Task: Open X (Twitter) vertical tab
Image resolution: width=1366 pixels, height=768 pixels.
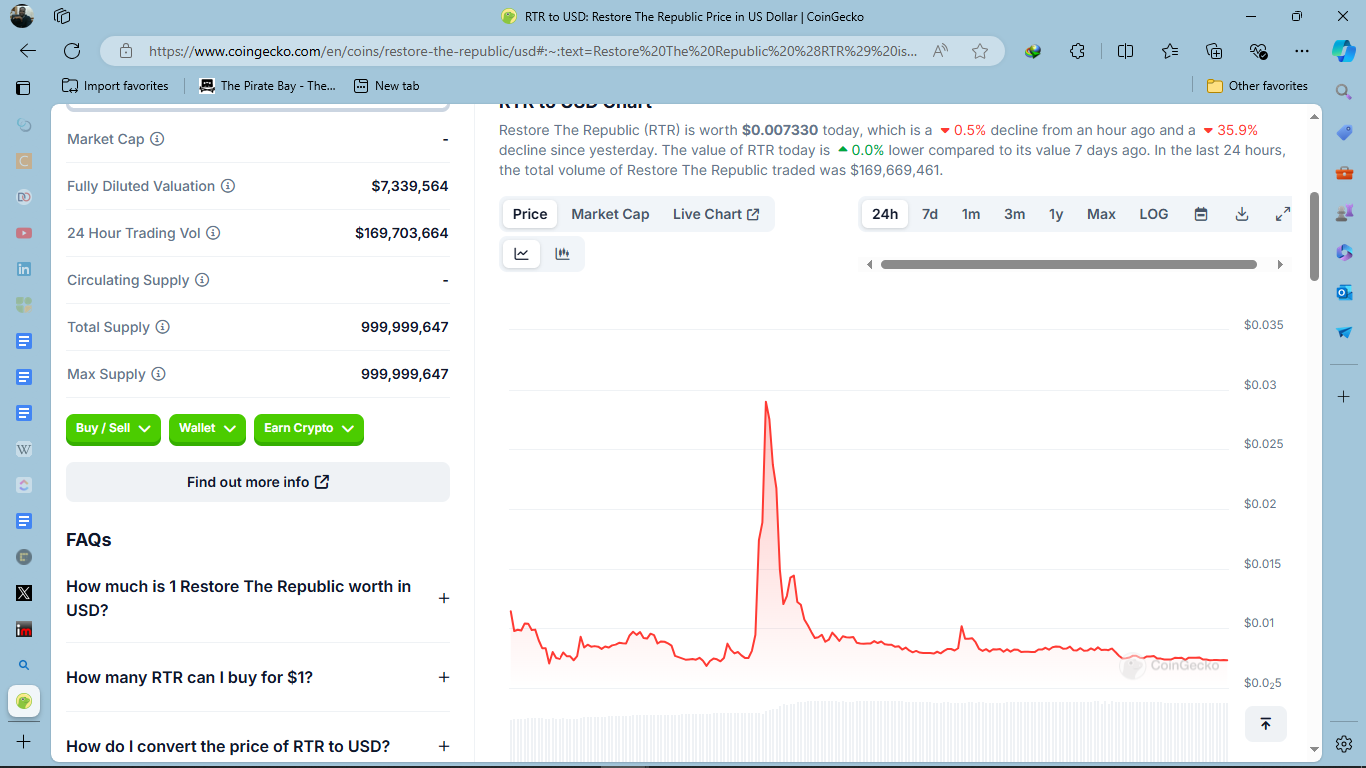Action: [24, 593]
